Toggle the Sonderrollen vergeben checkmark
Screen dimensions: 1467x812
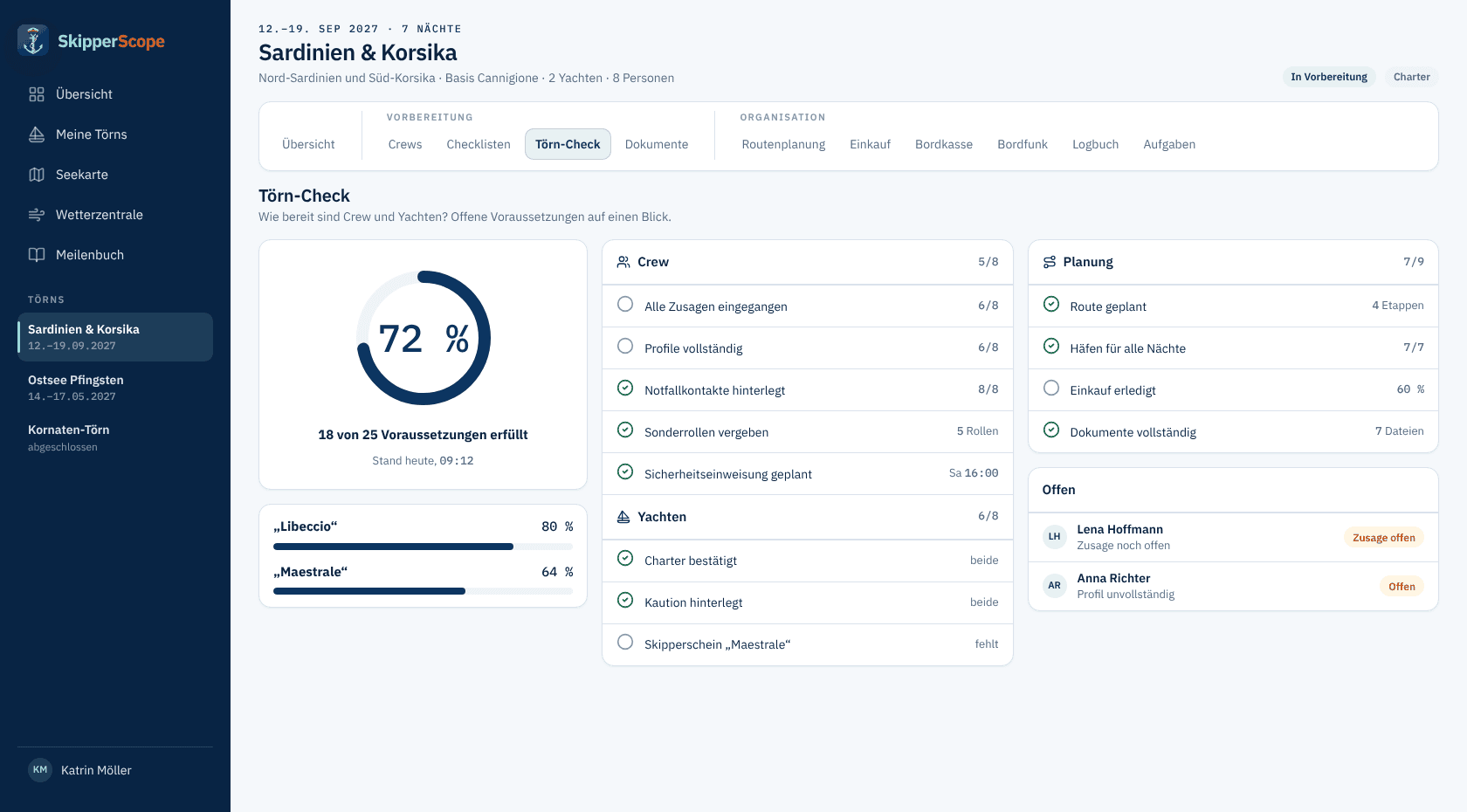click(625, 430)
